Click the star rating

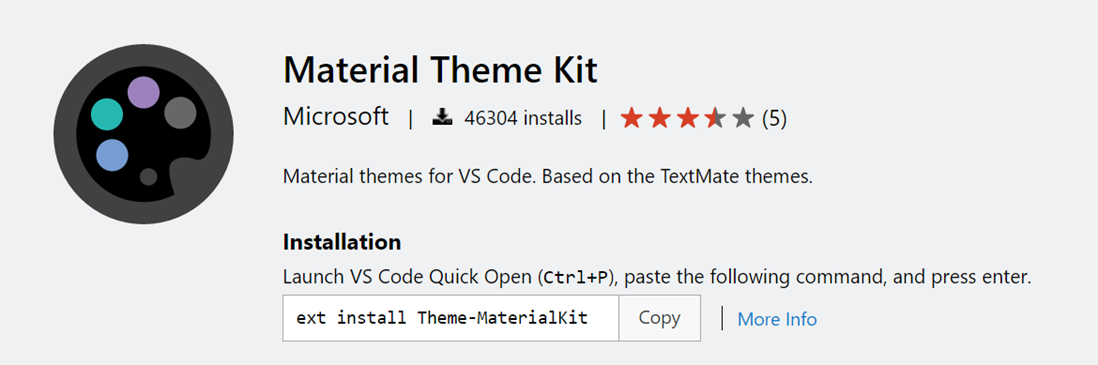point(687,118)
